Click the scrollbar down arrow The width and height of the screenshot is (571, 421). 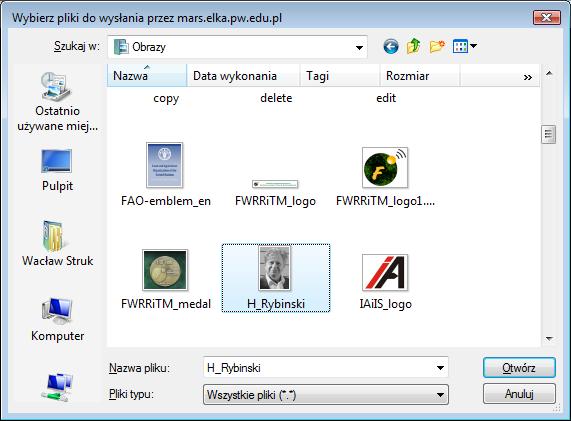[549, 339]
